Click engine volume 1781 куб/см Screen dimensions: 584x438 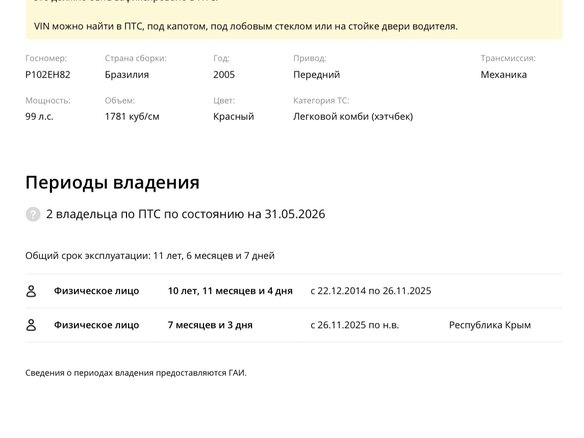coord(132,117)
